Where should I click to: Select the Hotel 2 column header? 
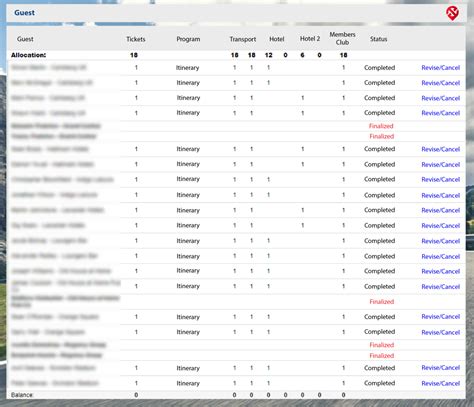[310, 39]
